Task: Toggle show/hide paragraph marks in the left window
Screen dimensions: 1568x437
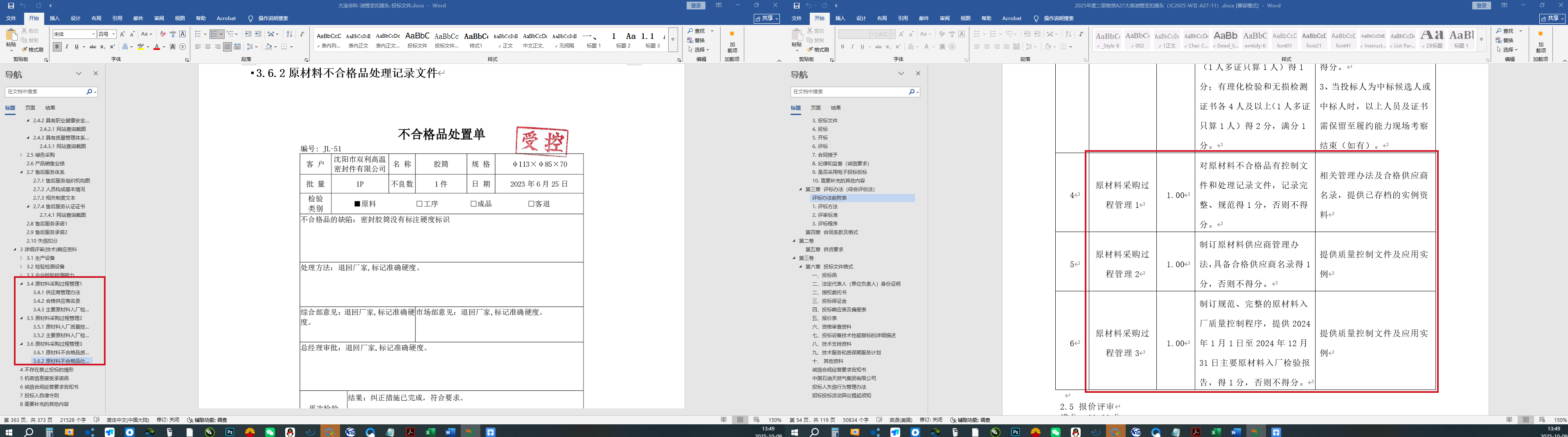Action: pos(302,34)
